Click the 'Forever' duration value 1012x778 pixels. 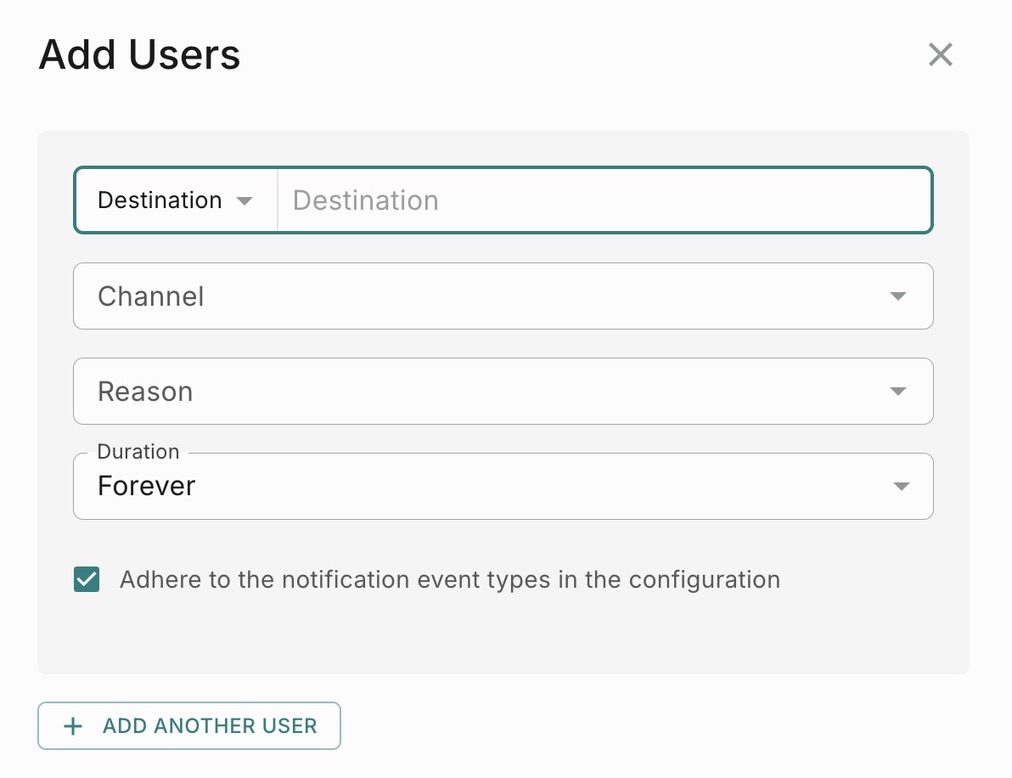(146, 487)
